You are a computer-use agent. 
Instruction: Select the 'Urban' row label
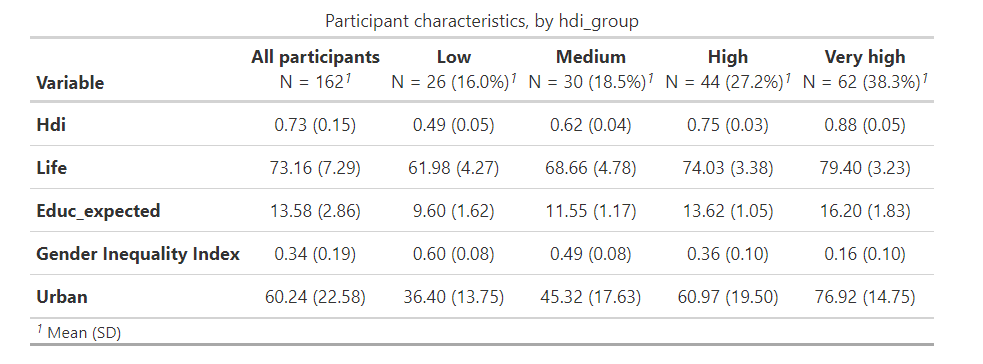[62, 296]
